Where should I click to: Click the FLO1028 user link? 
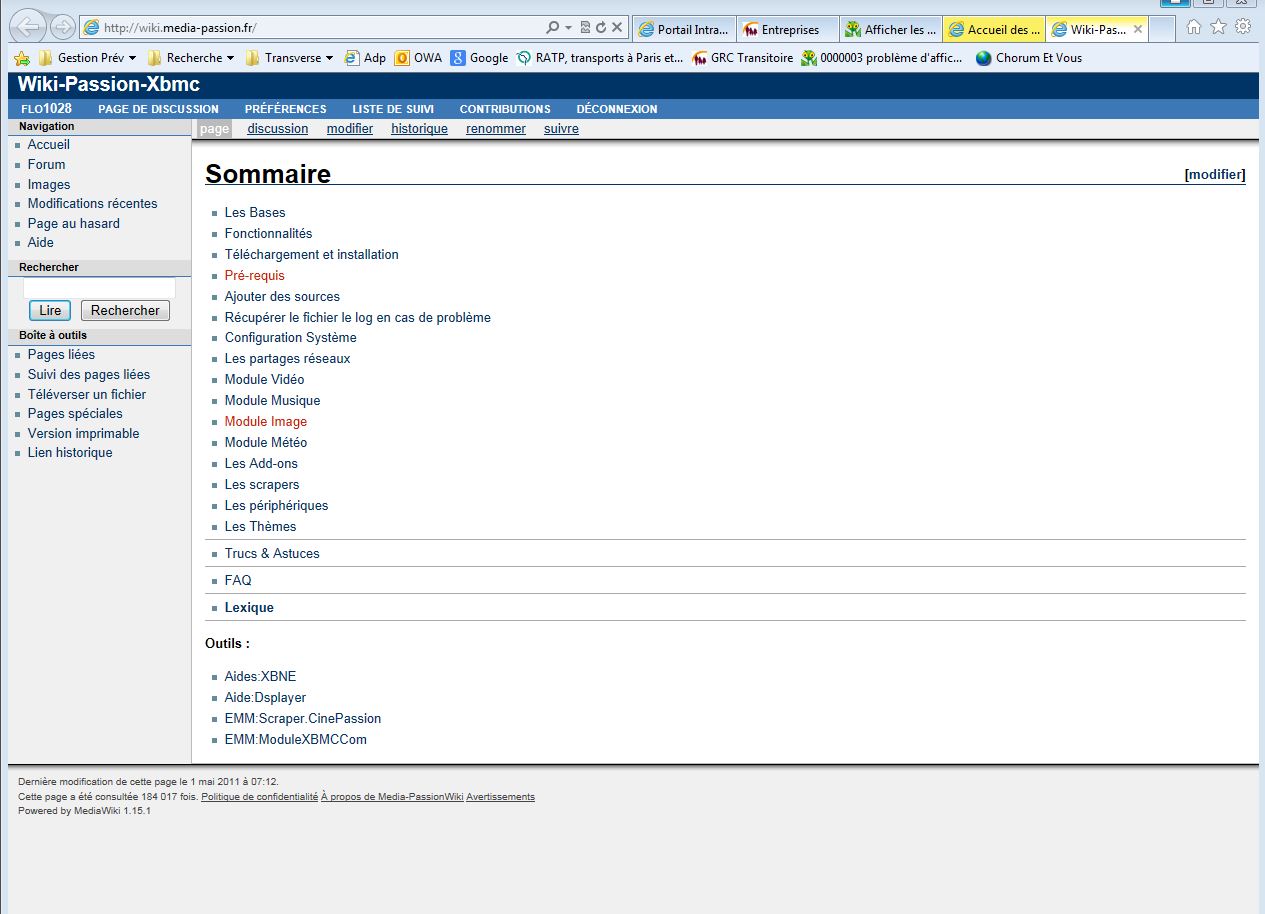tap(46, 109)
